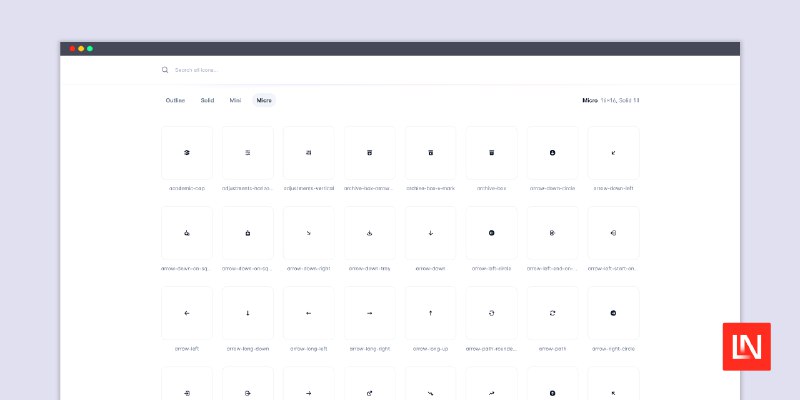Select the arrow-left icon tile

pos(187,313)
